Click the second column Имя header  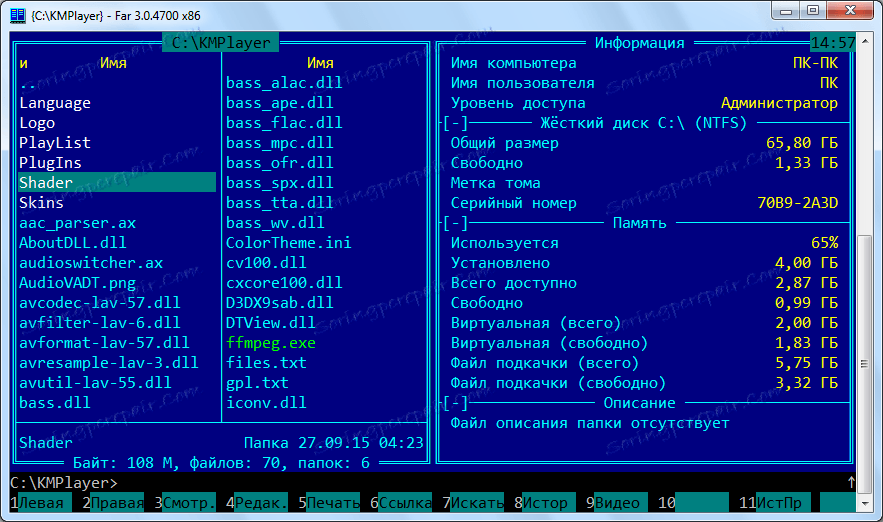coord(320,63)
